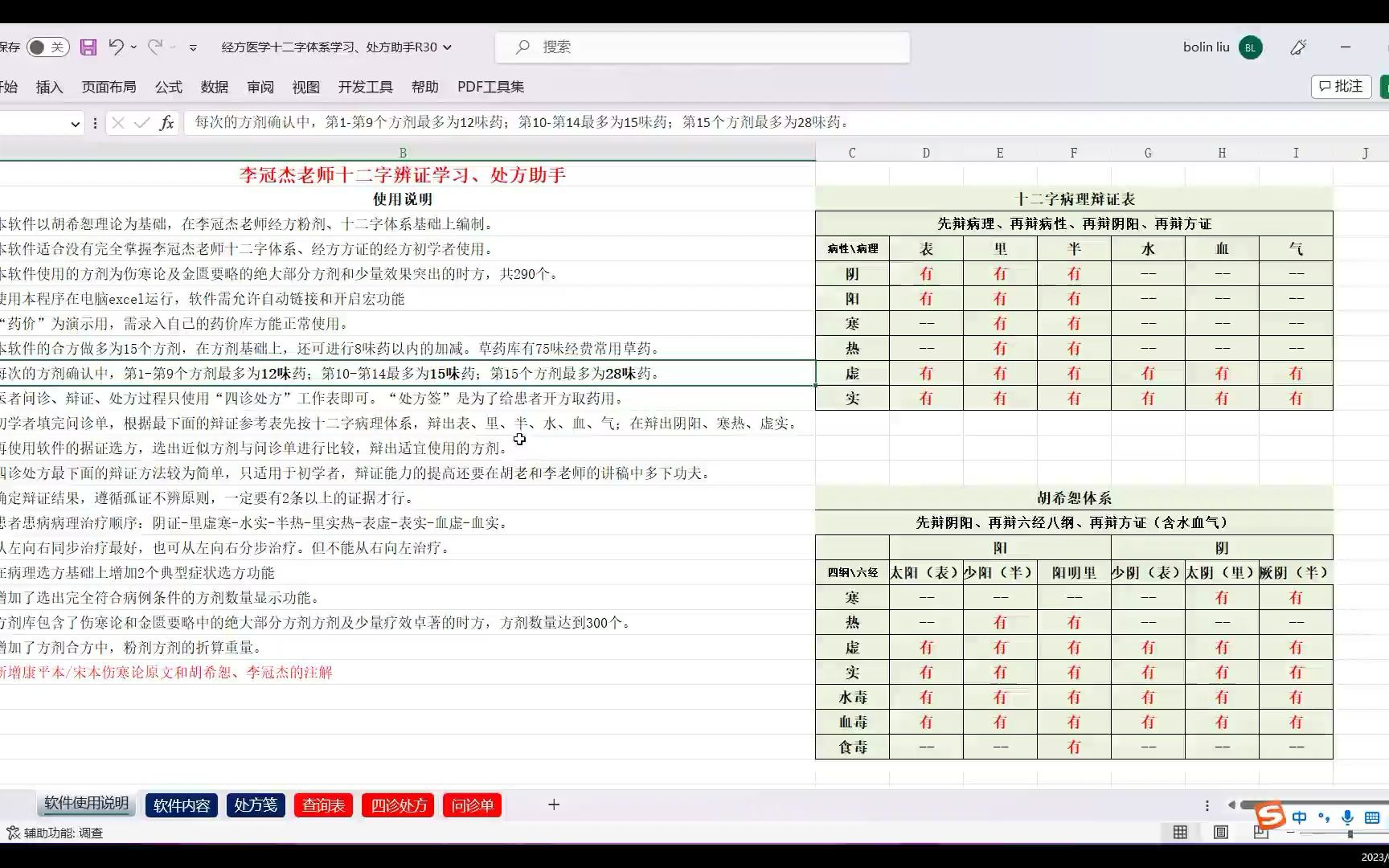The height and width of the screenshot is (868, 1389).
Task: Open the PDF工具集 ribbon tab
Action: click(x=491, y=87)
